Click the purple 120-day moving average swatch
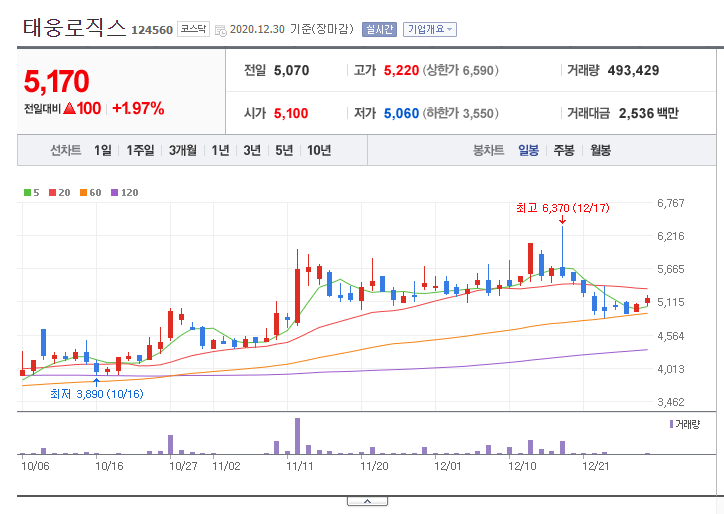 (x=115, y=193)
